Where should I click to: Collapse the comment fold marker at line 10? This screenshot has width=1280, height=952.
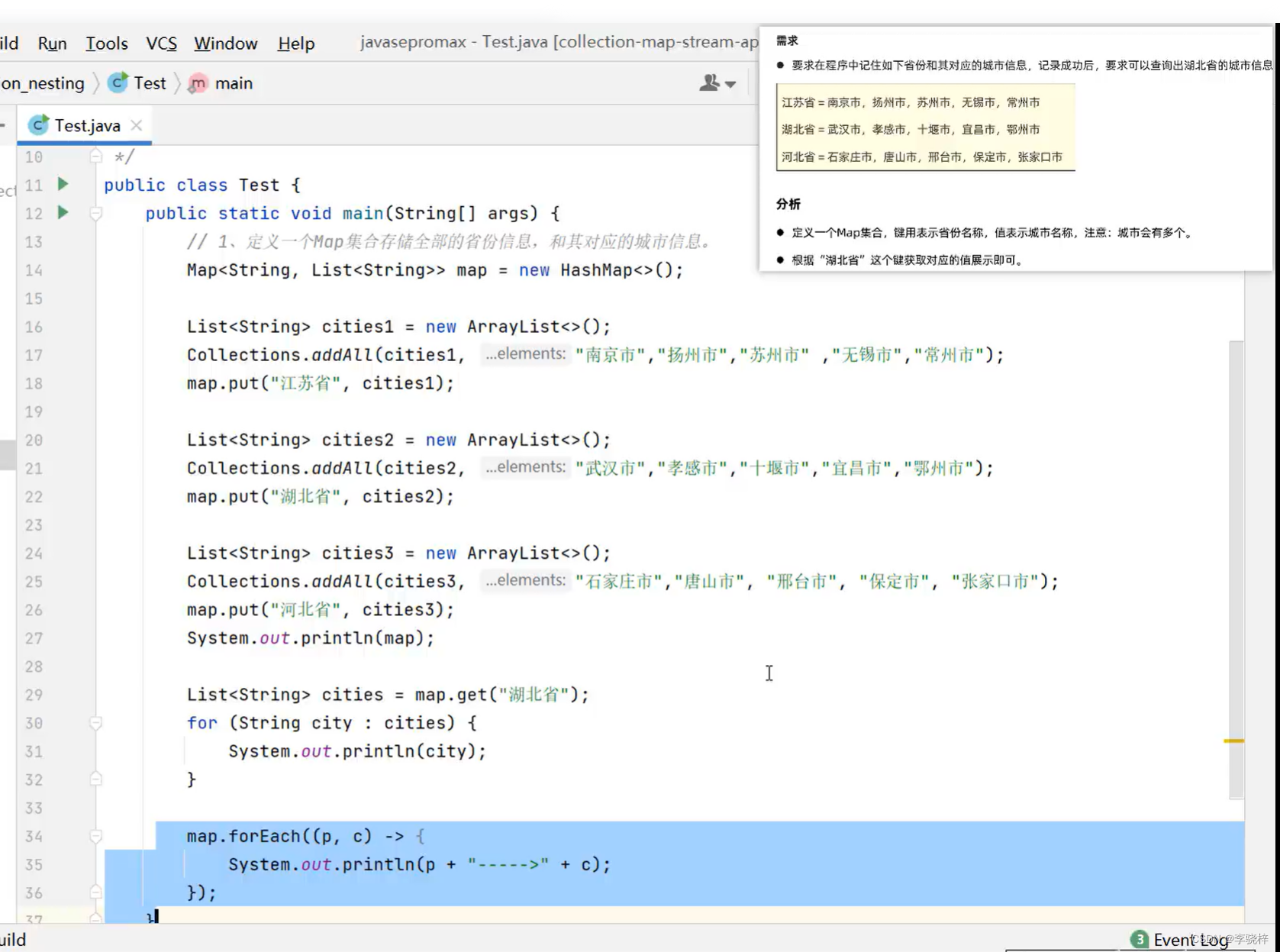[95, 157]
